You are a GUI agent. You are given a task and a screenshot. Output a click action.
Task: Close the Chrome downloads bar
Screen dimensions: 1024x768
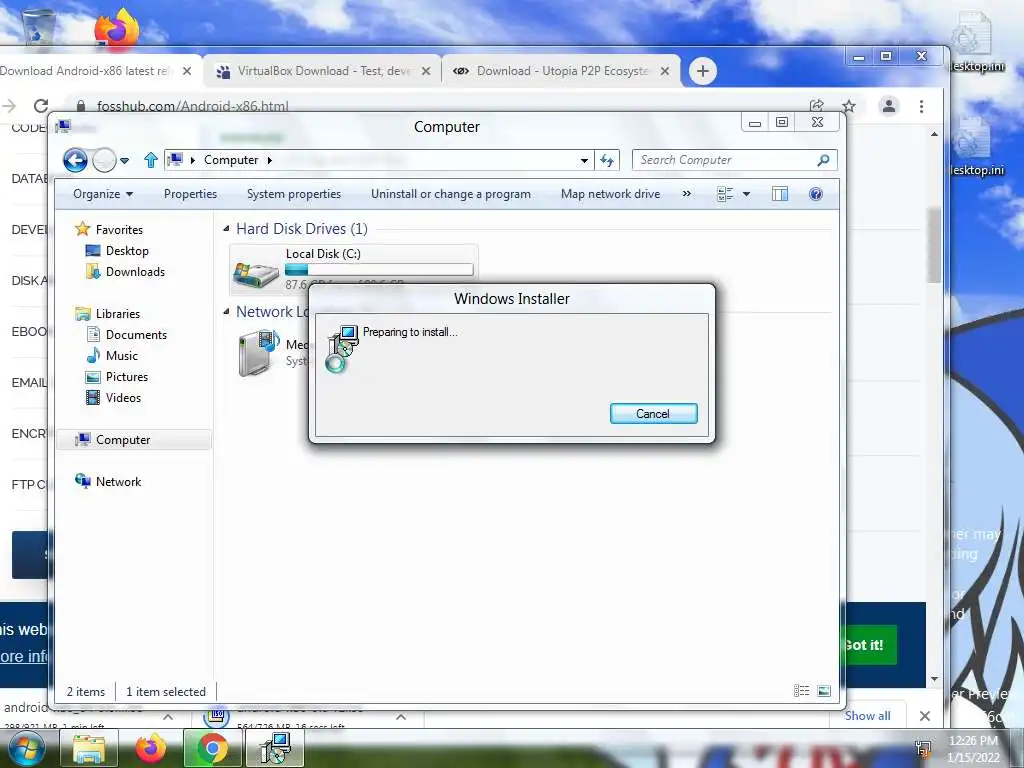point(925,716)
